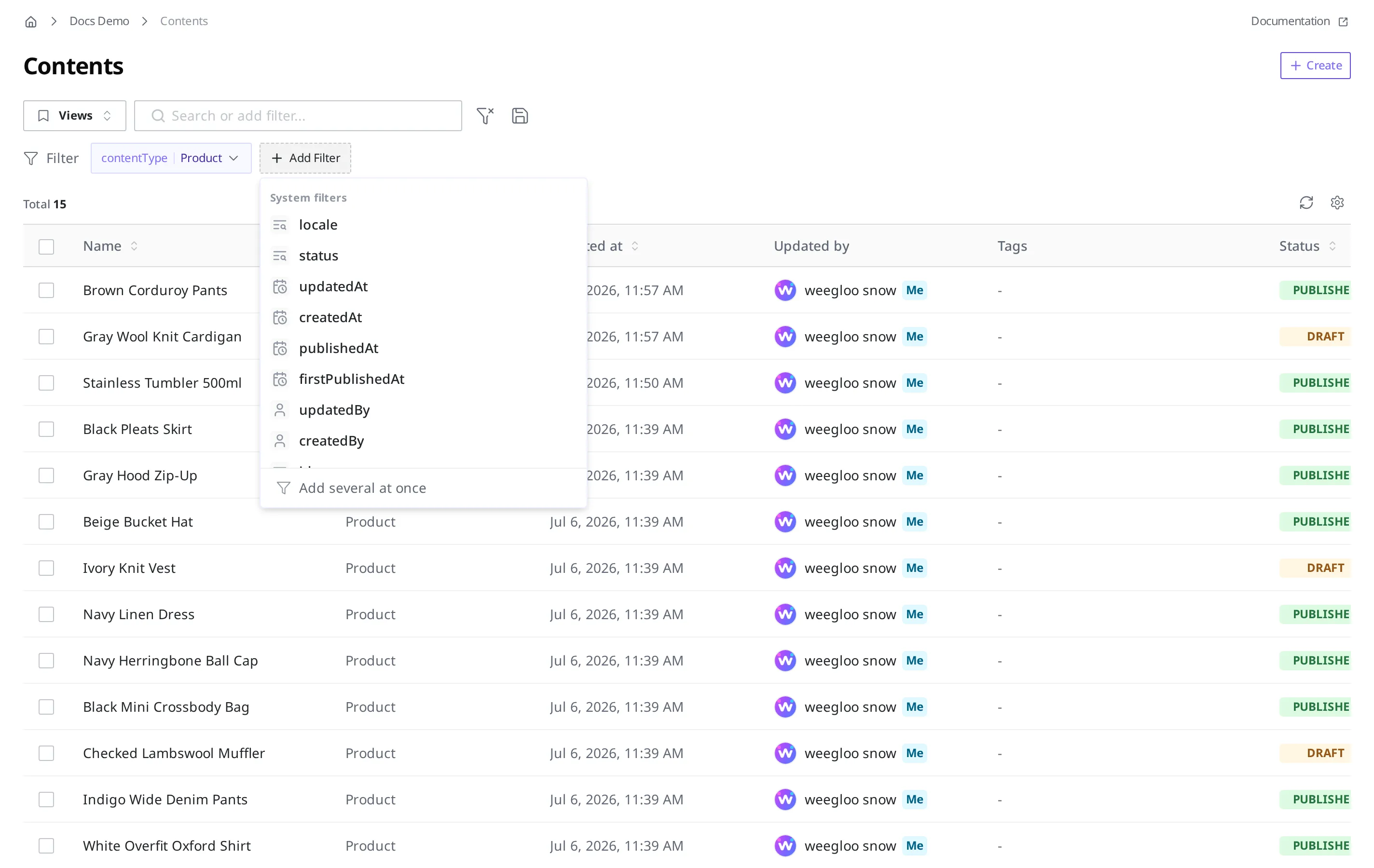Tick checkbox for Indigo Wide Denim Pants
Screen dimensions: 1374x868
point(46,800)
